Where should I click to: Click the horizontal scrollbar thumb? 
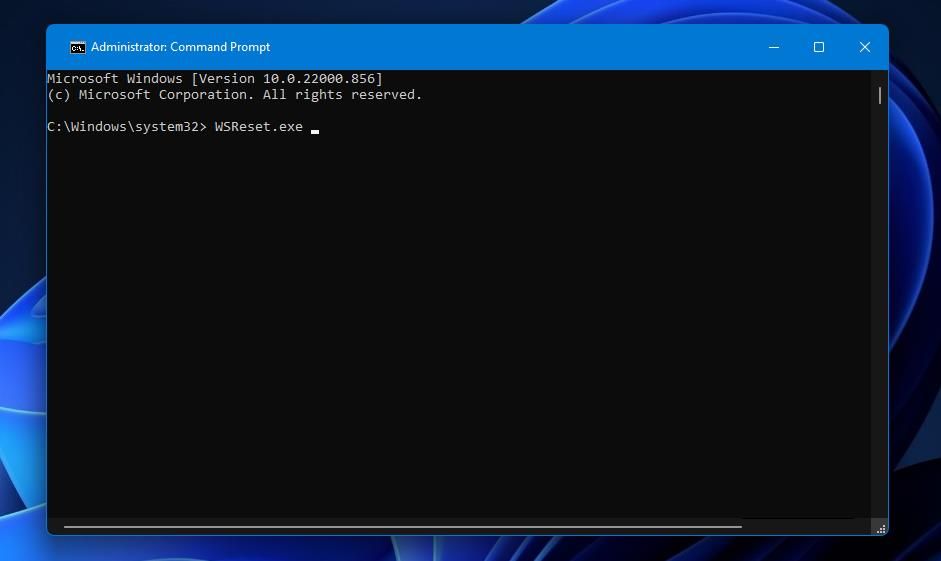403,527
